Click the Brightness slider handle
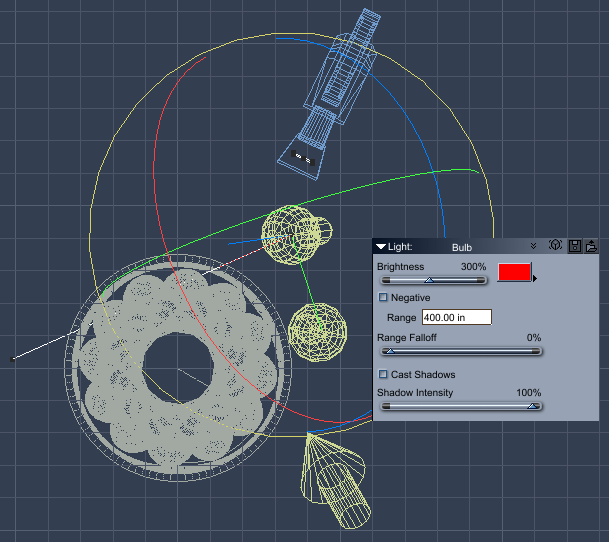 coord(429,280)
